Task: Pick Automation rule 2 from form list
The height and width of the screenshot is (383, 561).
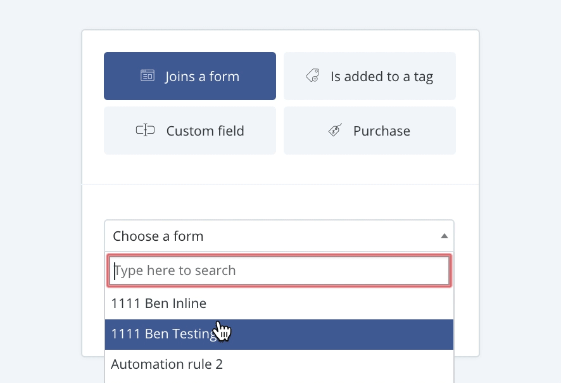Action: click(x=279, y=364)
